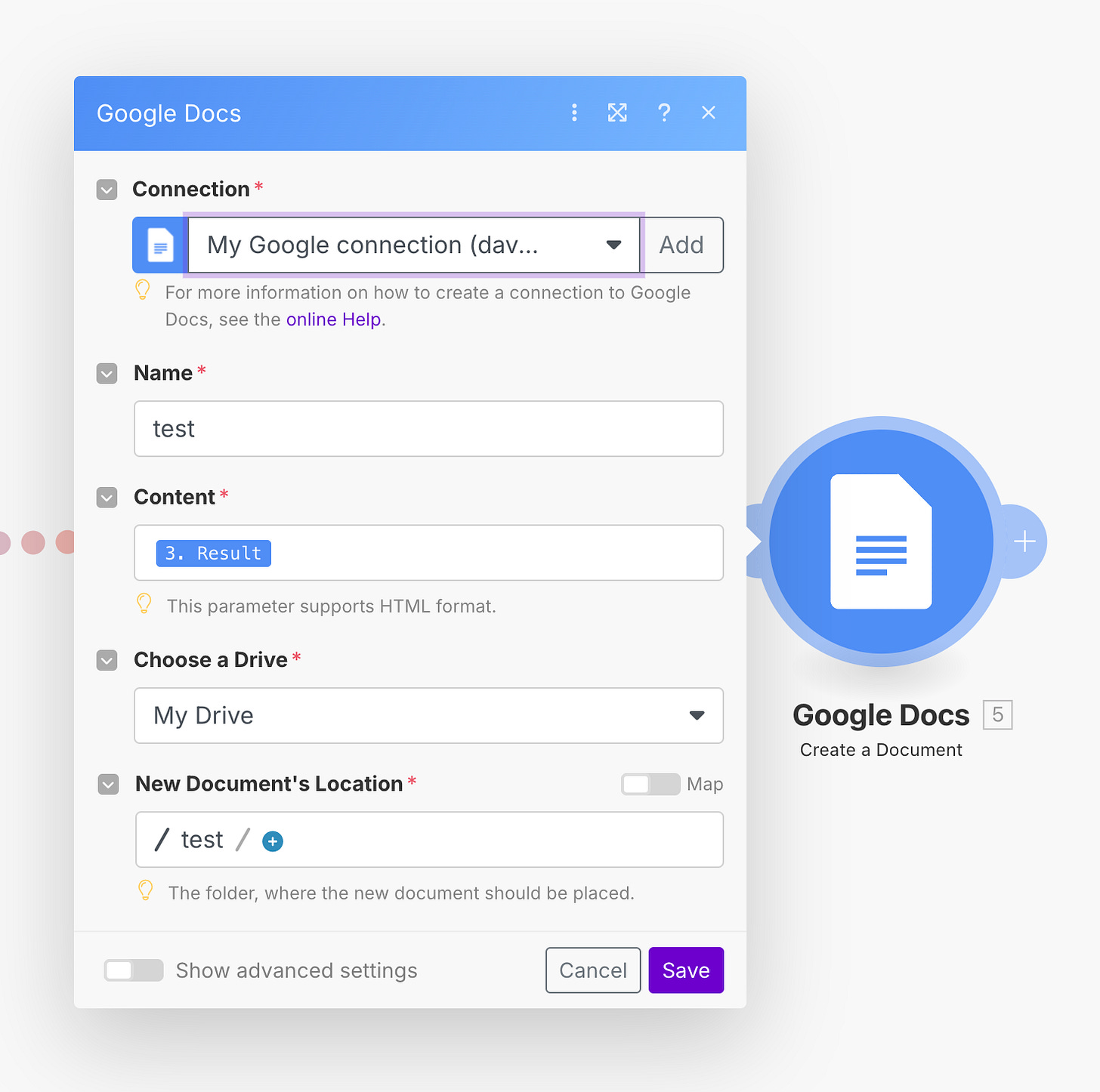This screenshot has height=1092, width=1100.
Task: Click the lightbulb hint beside Content field
Action: pos(144,603)
